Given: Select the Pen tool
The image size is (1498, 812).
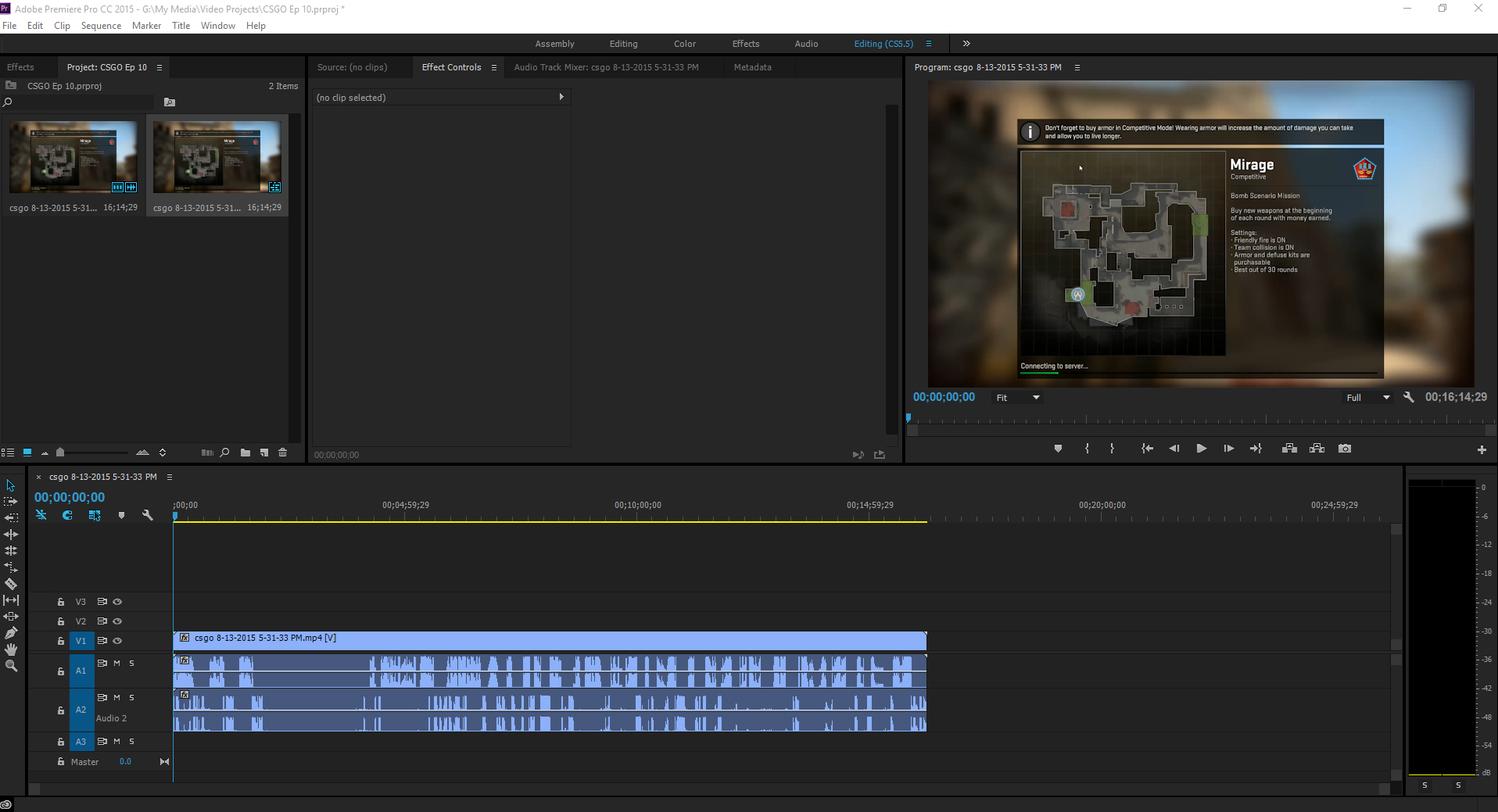Looking at the screenshot, I should pos(11,633).
